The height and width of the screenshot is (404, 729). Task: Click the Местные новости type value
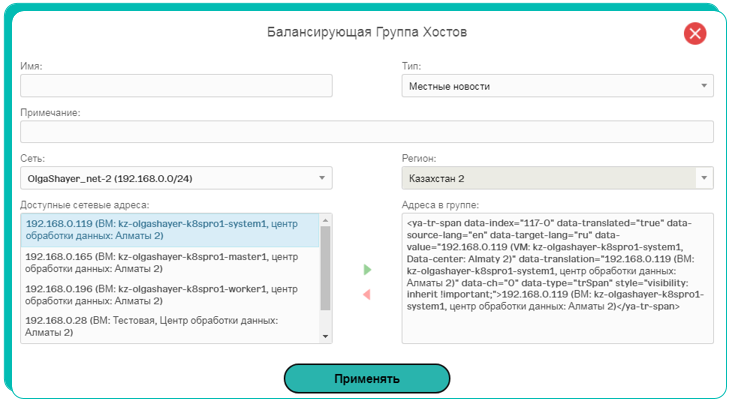pyautogui.click(x=449, y=86)
